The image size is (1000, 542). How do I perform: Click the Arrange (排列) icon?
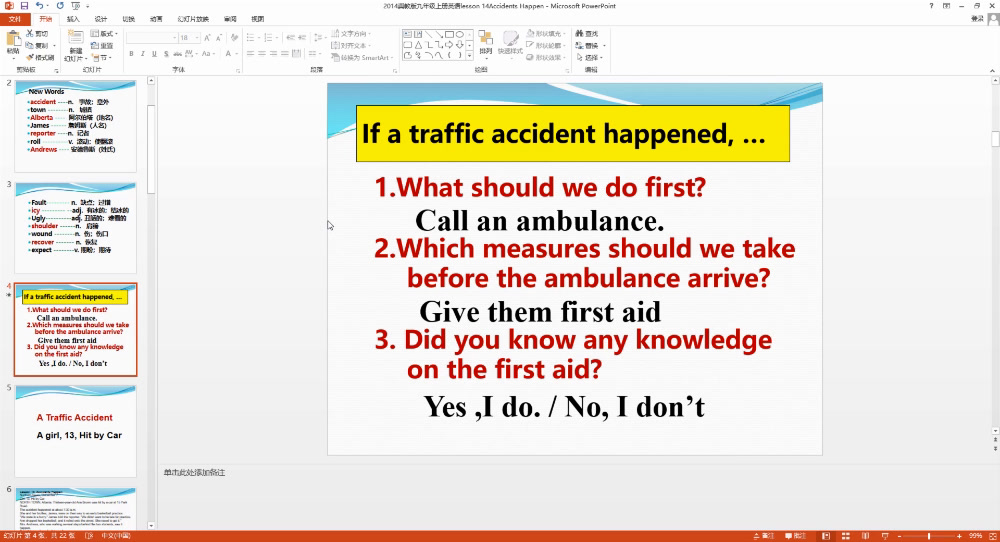click(x=485, y=43)
